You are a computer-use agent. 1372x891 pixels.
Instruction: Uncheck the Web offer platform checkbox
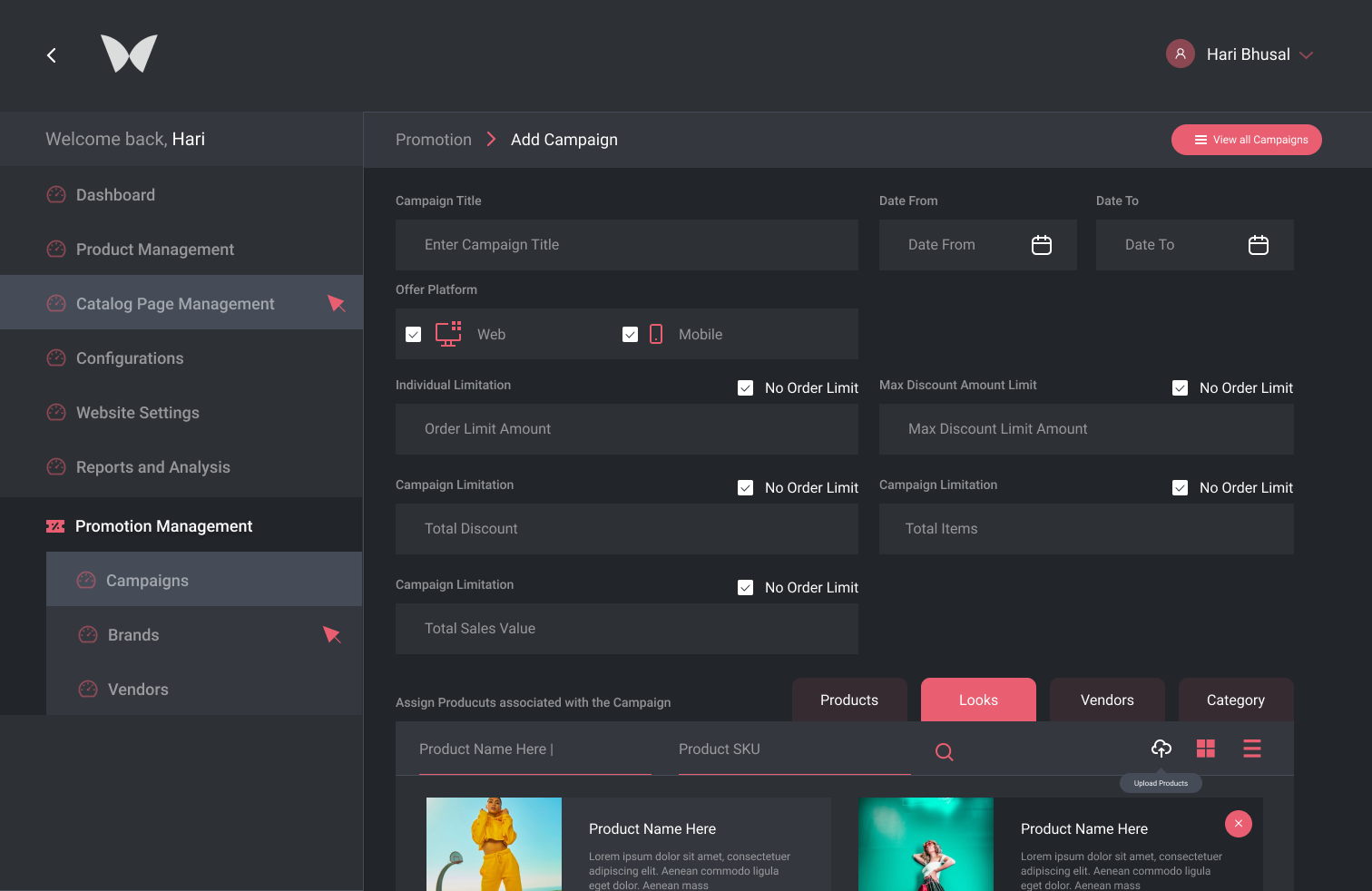point(414,335)
